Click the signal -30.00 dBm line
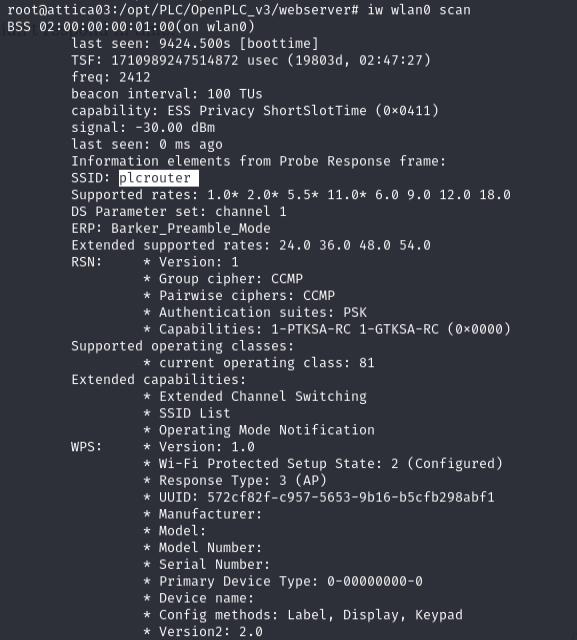 click(x=143, y=128)
